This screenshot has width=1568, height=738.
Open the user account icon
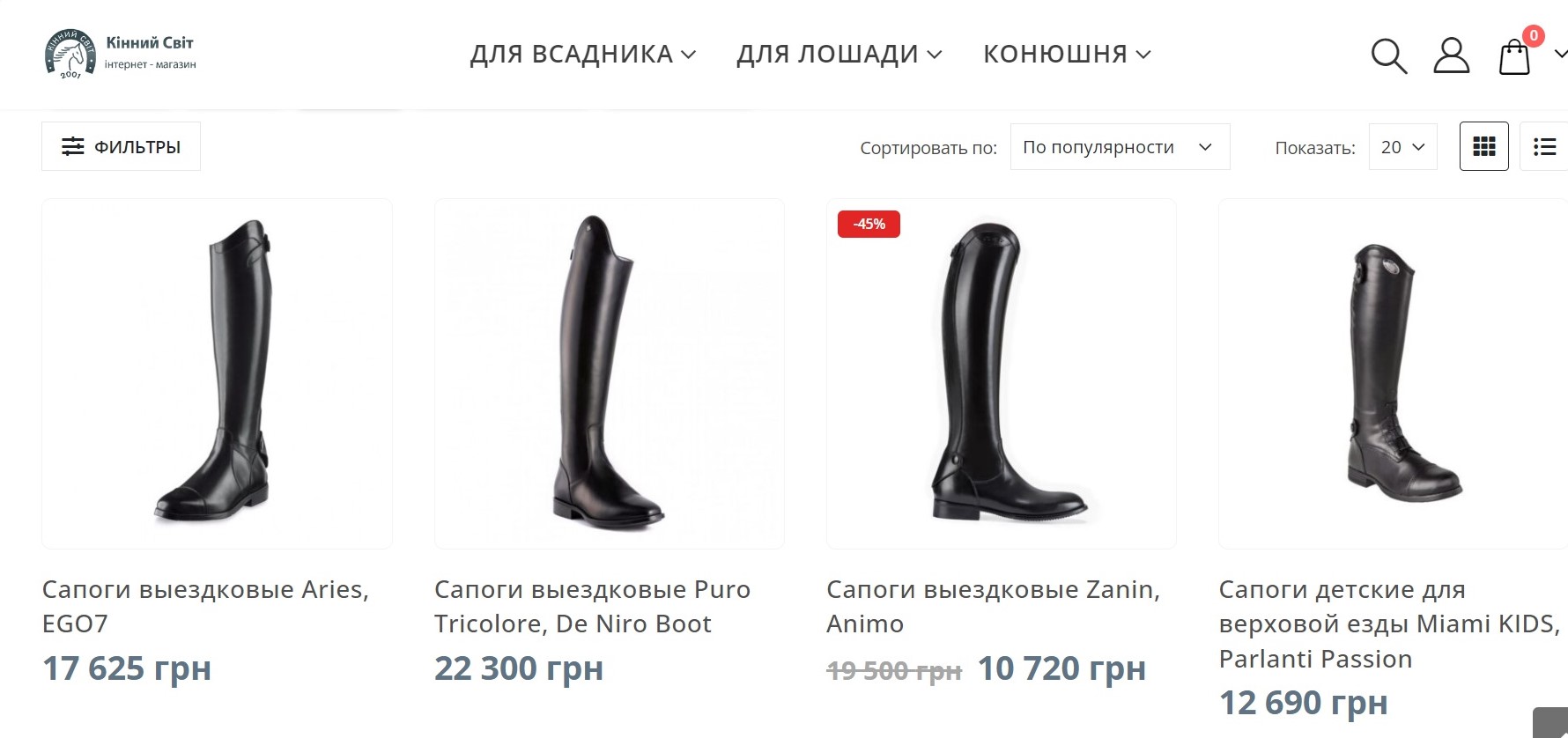click(1452, 55)
